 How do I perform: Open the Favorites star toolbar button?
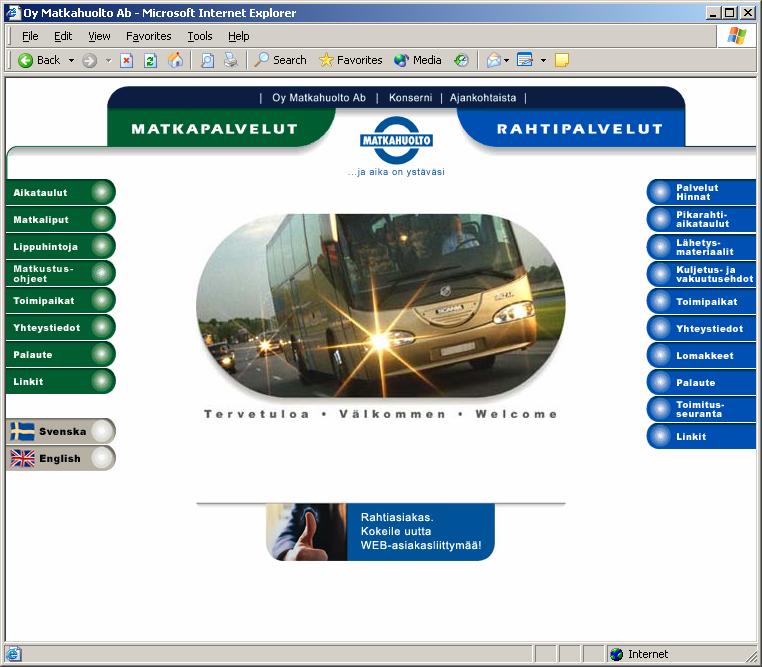pyautogui.click(x=350, y=60)
